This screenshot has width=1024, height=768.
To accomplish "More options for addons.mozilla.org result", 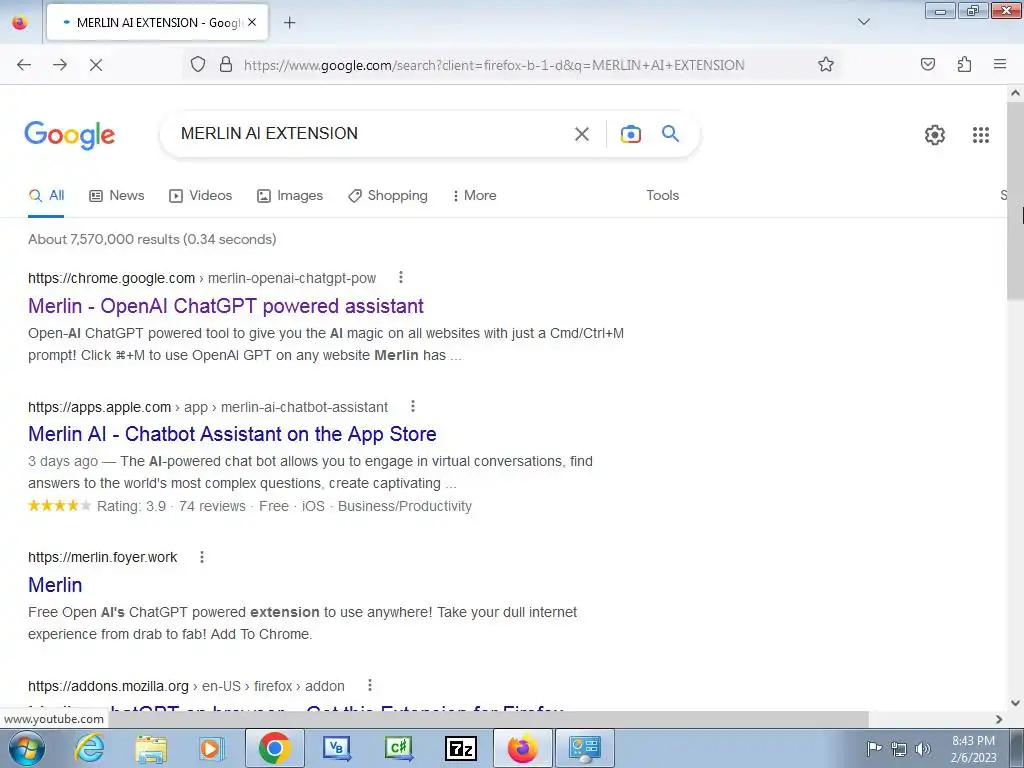I will (x=370, y=685).
